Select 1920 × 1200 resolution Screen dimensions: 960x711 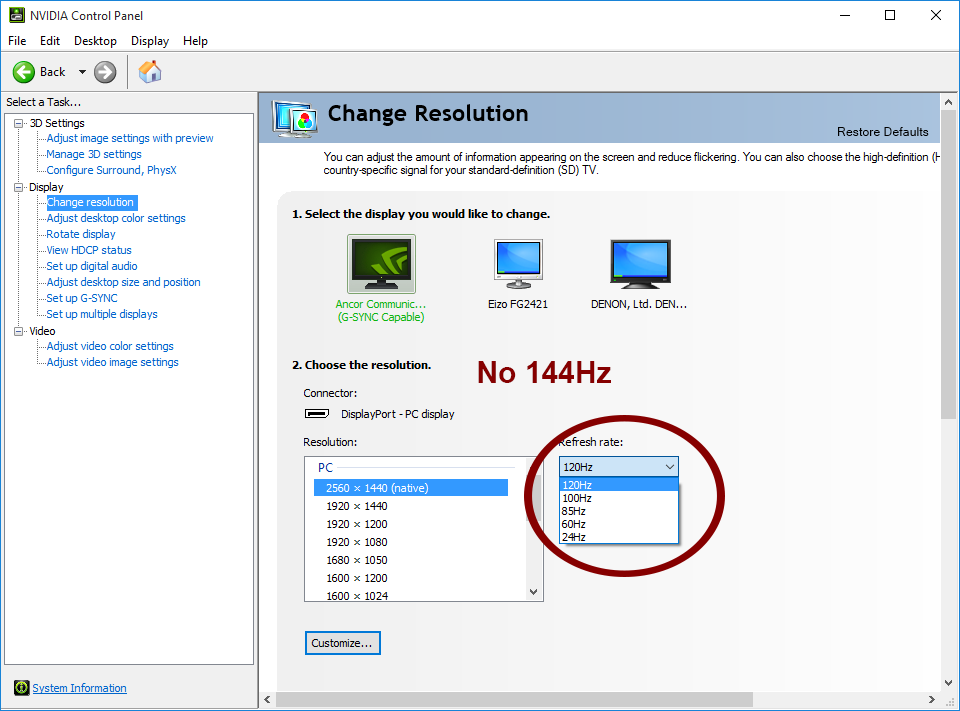coord(357,524)
